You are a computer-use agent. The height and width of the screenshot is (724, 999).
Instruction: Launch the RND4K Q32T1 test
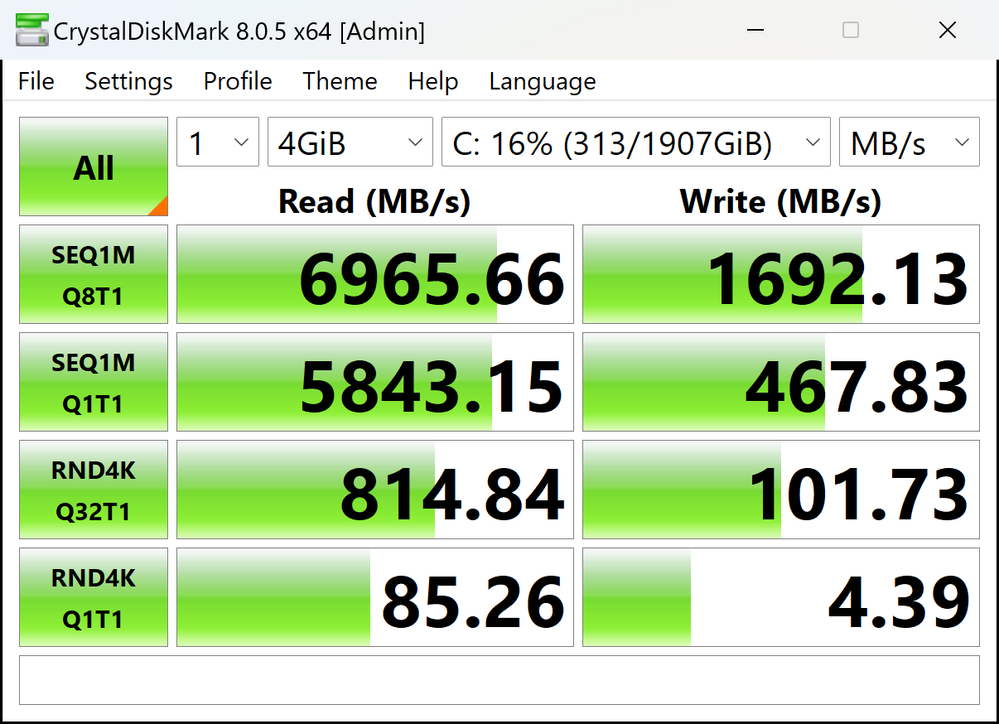pyautogui.click(x=93, y=491)
